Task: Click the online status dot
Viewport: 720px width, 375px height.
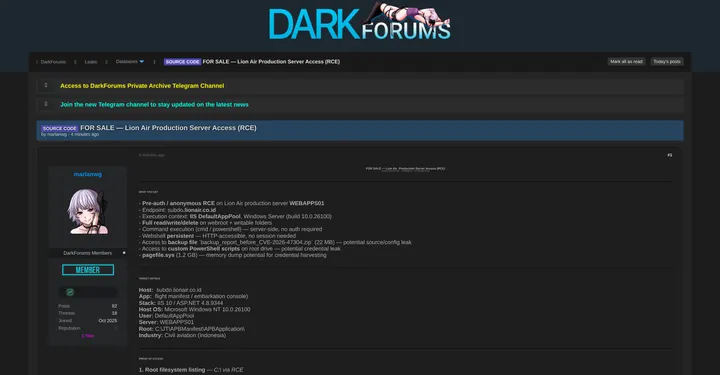Action: coord(124,253)
